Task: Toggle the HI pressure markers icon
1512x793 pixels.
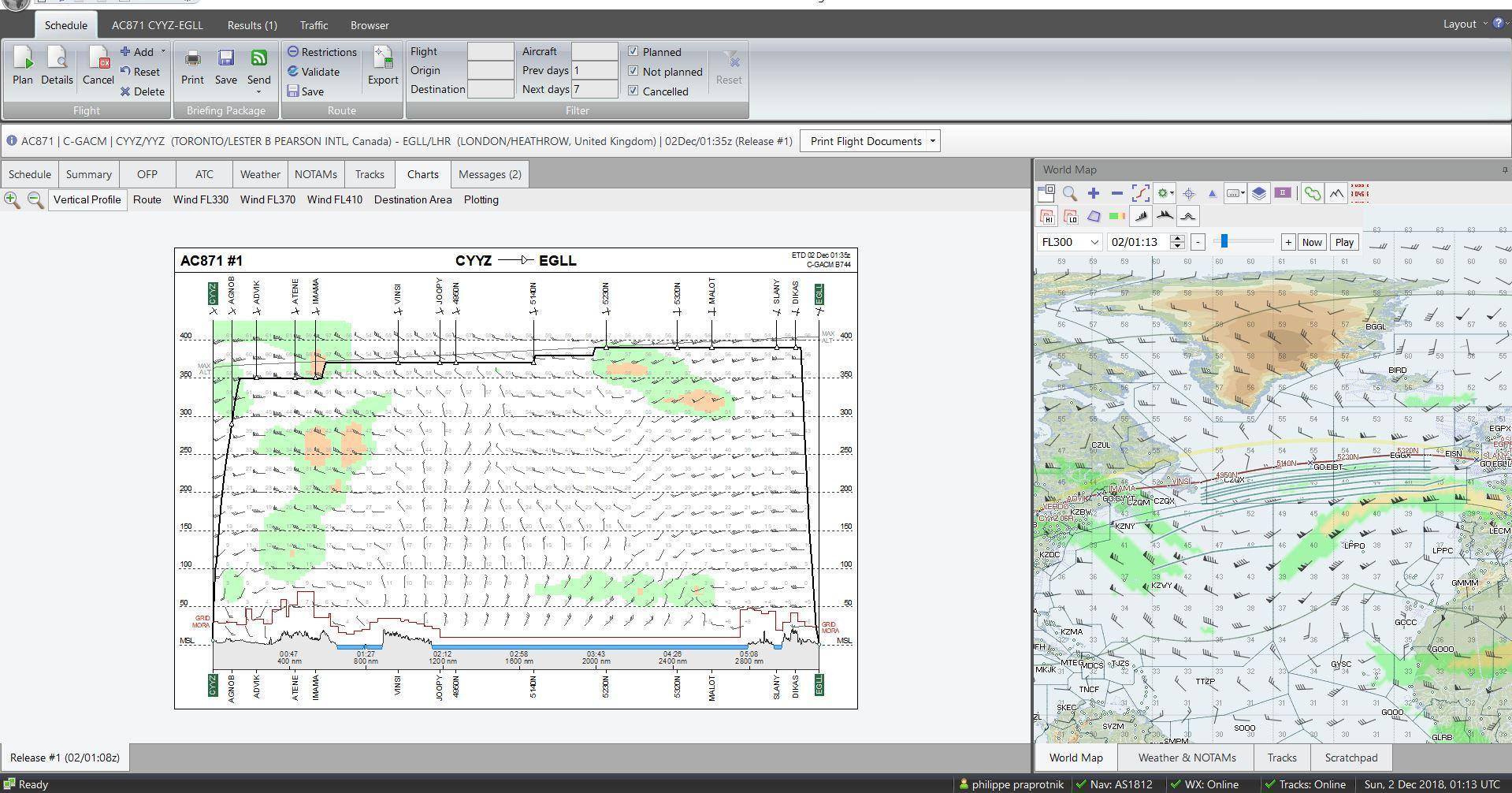Action: [1048, 217]
